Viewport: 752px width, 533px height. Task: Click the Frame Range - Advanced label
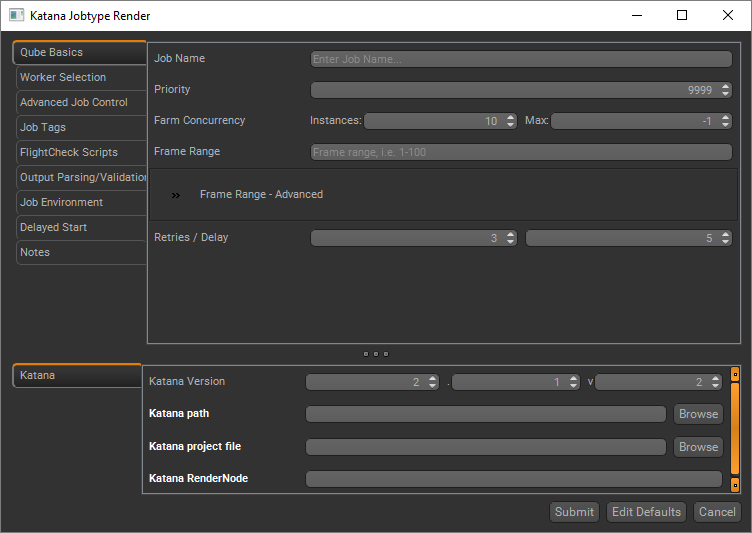(x=261, y=194)
